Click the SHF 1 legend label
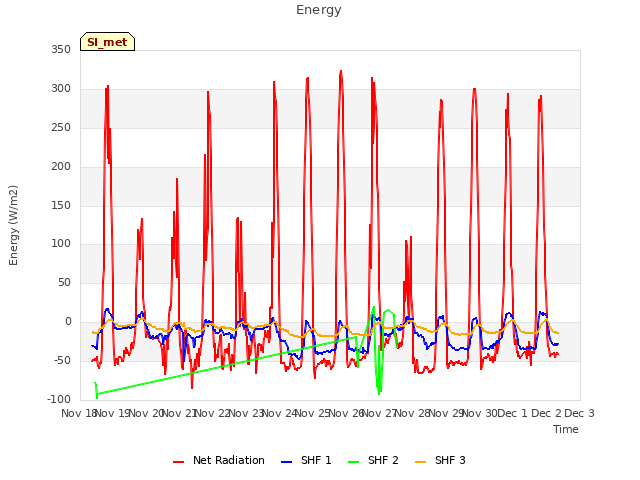 tap(316, 460)
